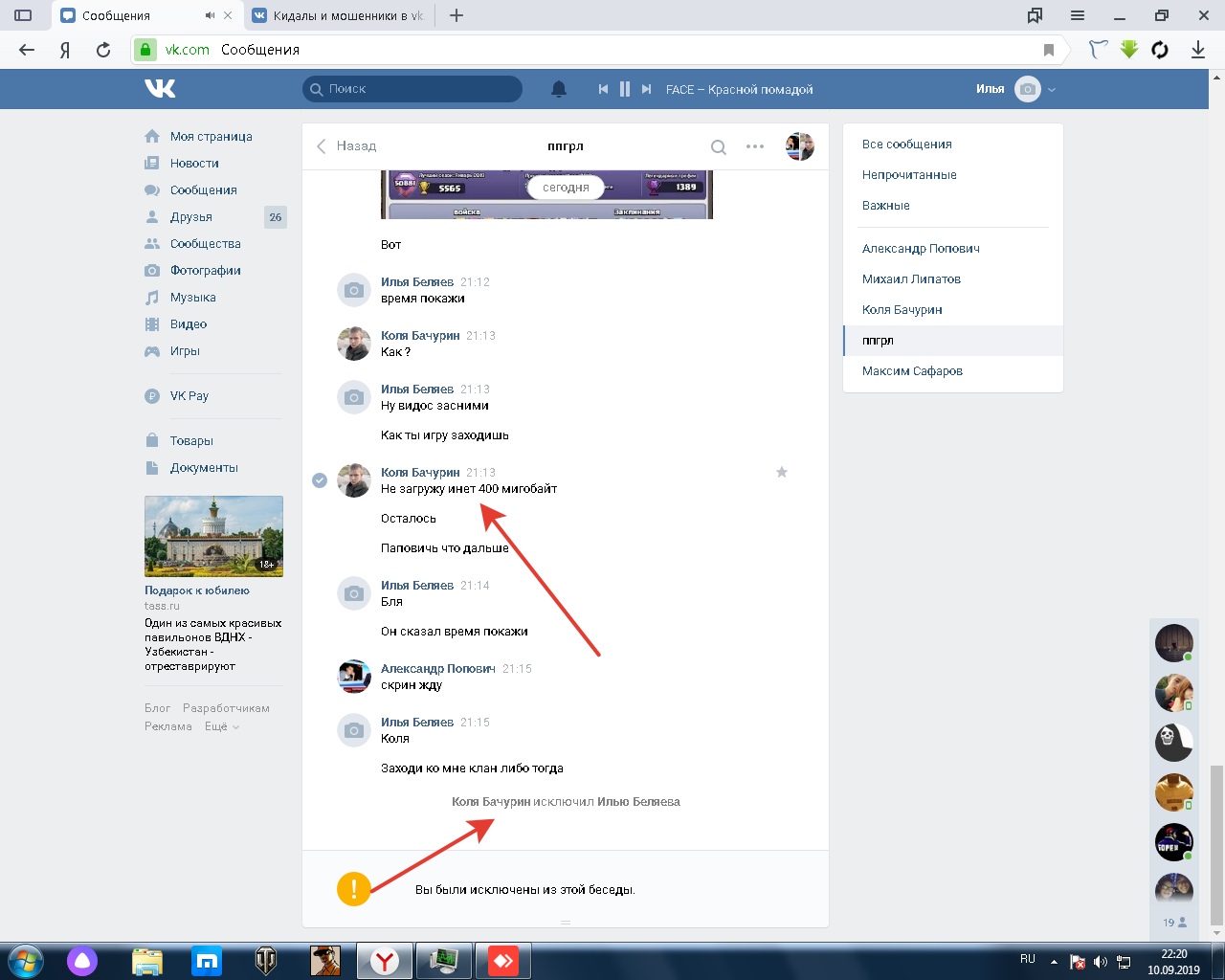The height and width of the screenshot is (980, 1225).
Task: Go back using the Назад button
Action: [x=346, y=146]
